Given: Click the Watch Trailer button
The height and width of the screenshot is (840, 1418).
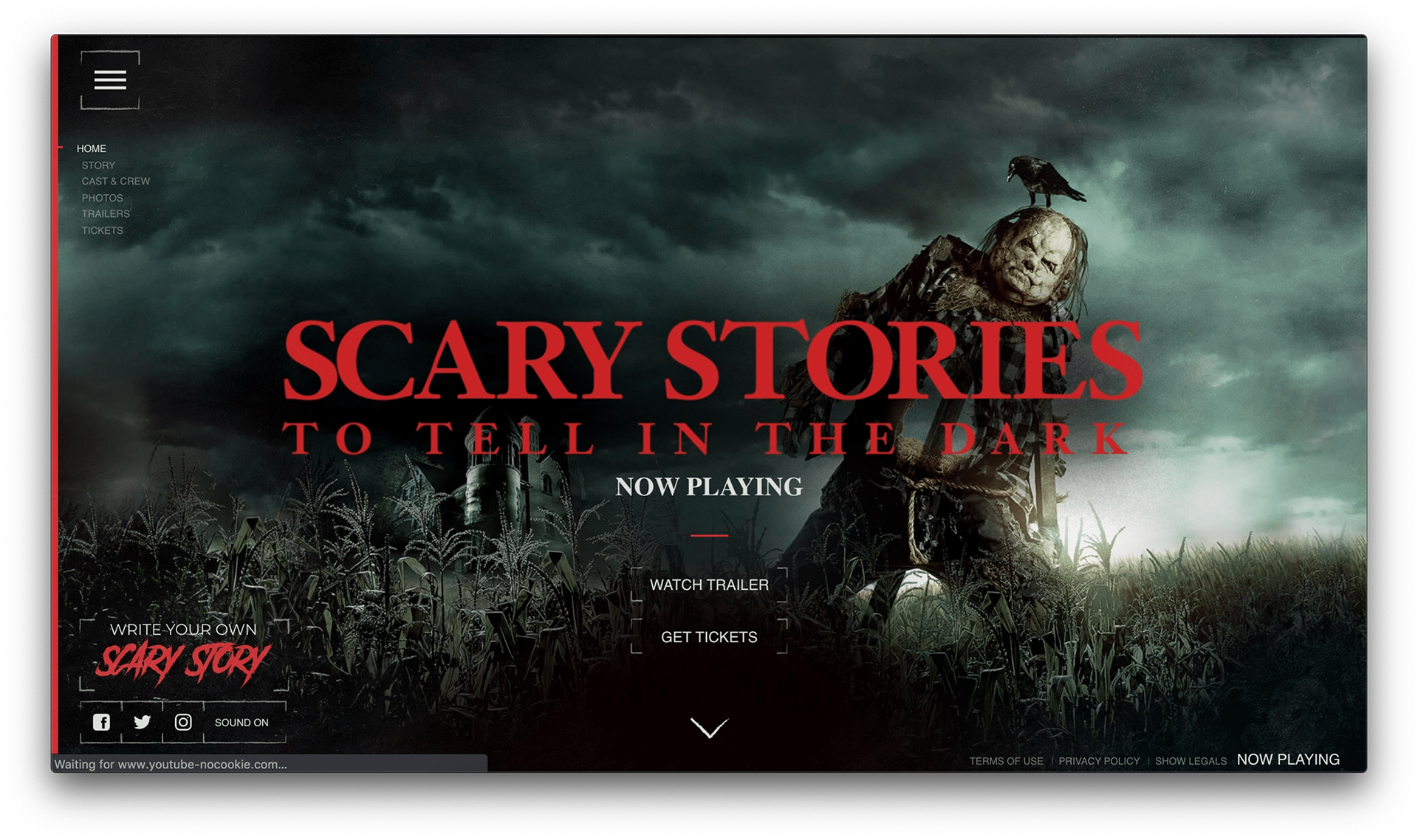Looking at the screenshot, I should click(709, 585).
